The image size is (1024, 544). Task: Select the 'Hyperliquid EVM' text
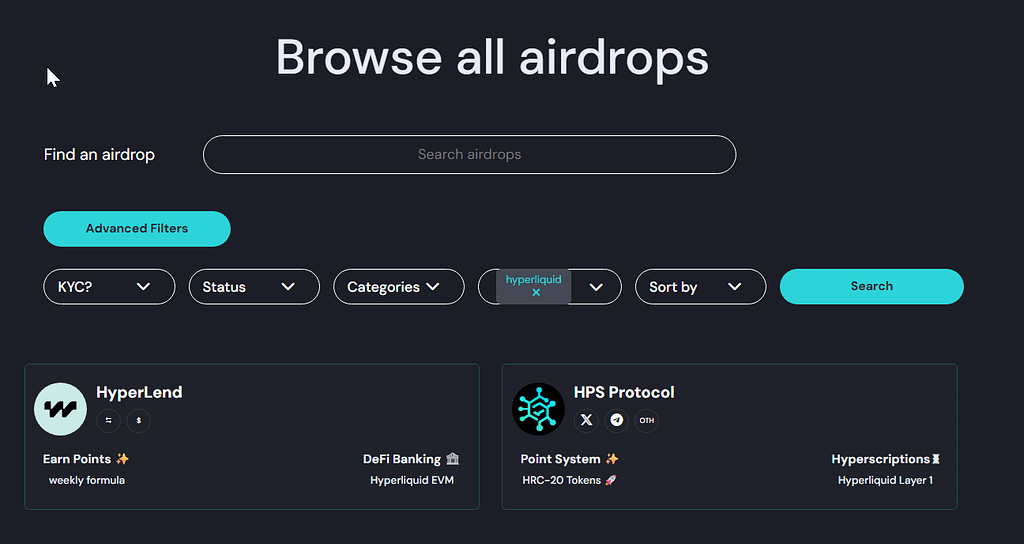point(411,480)
